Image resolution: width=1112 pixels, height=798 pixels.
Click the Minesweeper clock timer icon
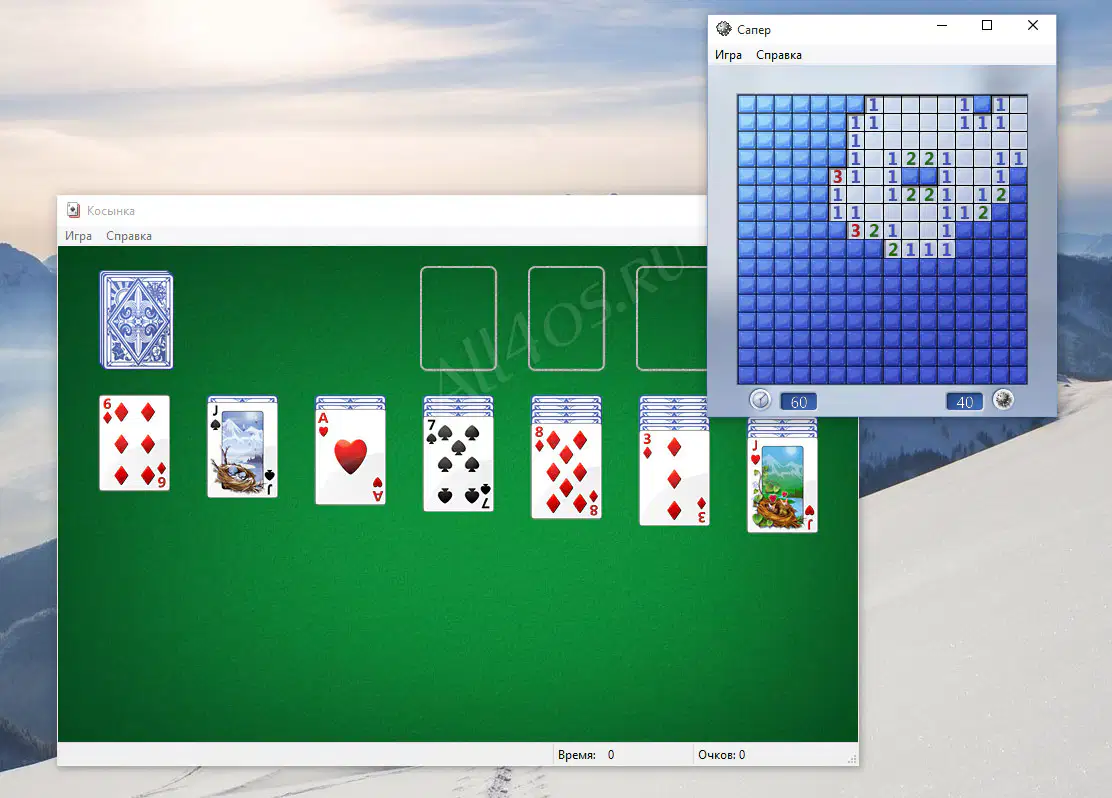click(760, 400)
